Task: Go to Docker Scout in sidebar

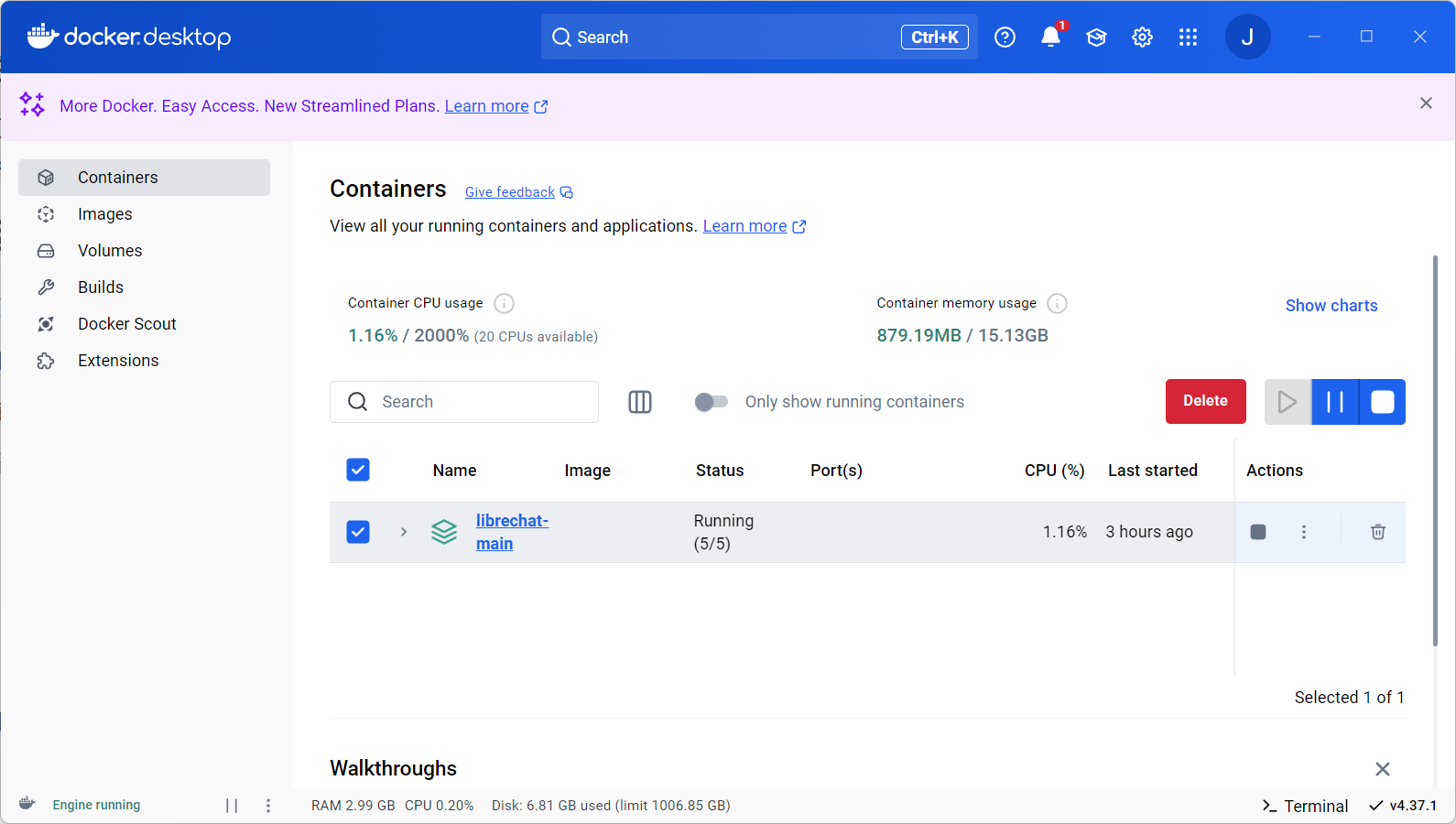Action: [144, 324]
